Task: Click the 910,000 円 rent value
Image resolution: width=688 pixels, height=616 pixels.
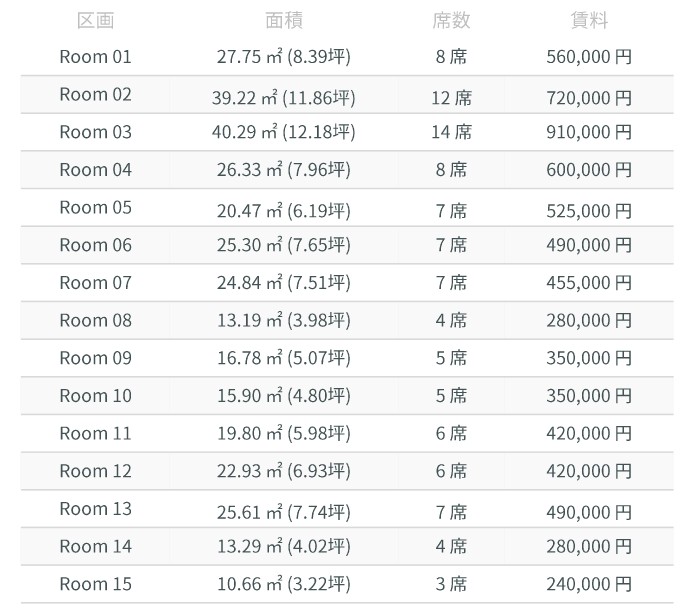Action: point(589,132)
